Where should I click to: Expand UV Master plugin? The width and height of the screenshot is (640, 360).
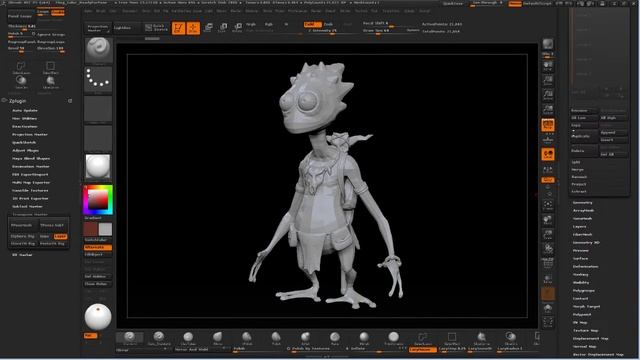(x=22, y=255)
